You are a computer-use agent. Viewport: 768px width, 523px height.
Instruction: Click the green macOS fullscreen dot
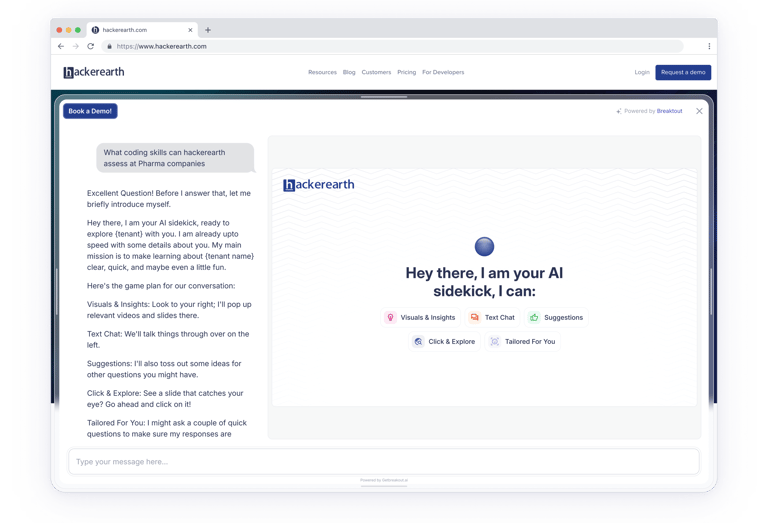tap(78, 30)
